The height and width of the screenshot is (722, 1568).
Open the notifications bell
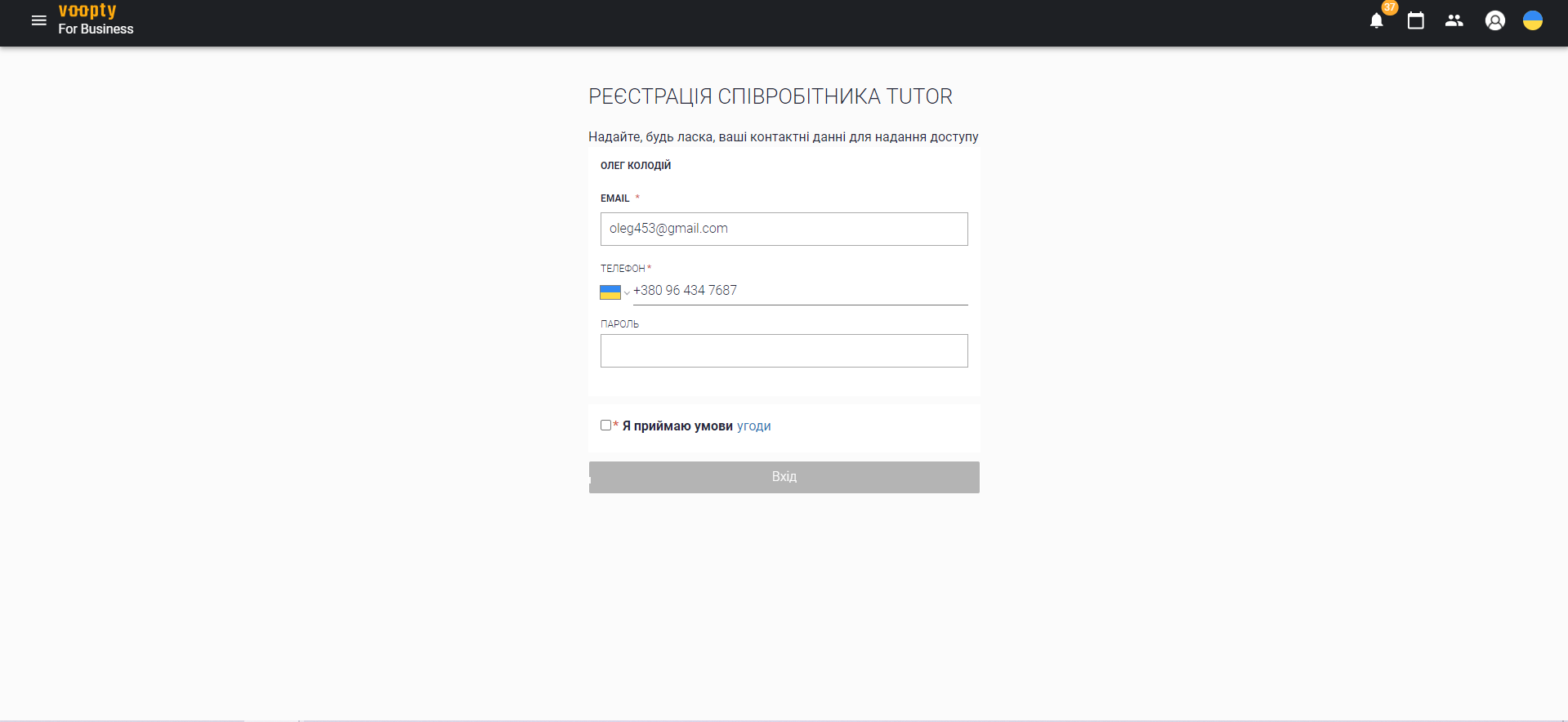coord(1376,21)
